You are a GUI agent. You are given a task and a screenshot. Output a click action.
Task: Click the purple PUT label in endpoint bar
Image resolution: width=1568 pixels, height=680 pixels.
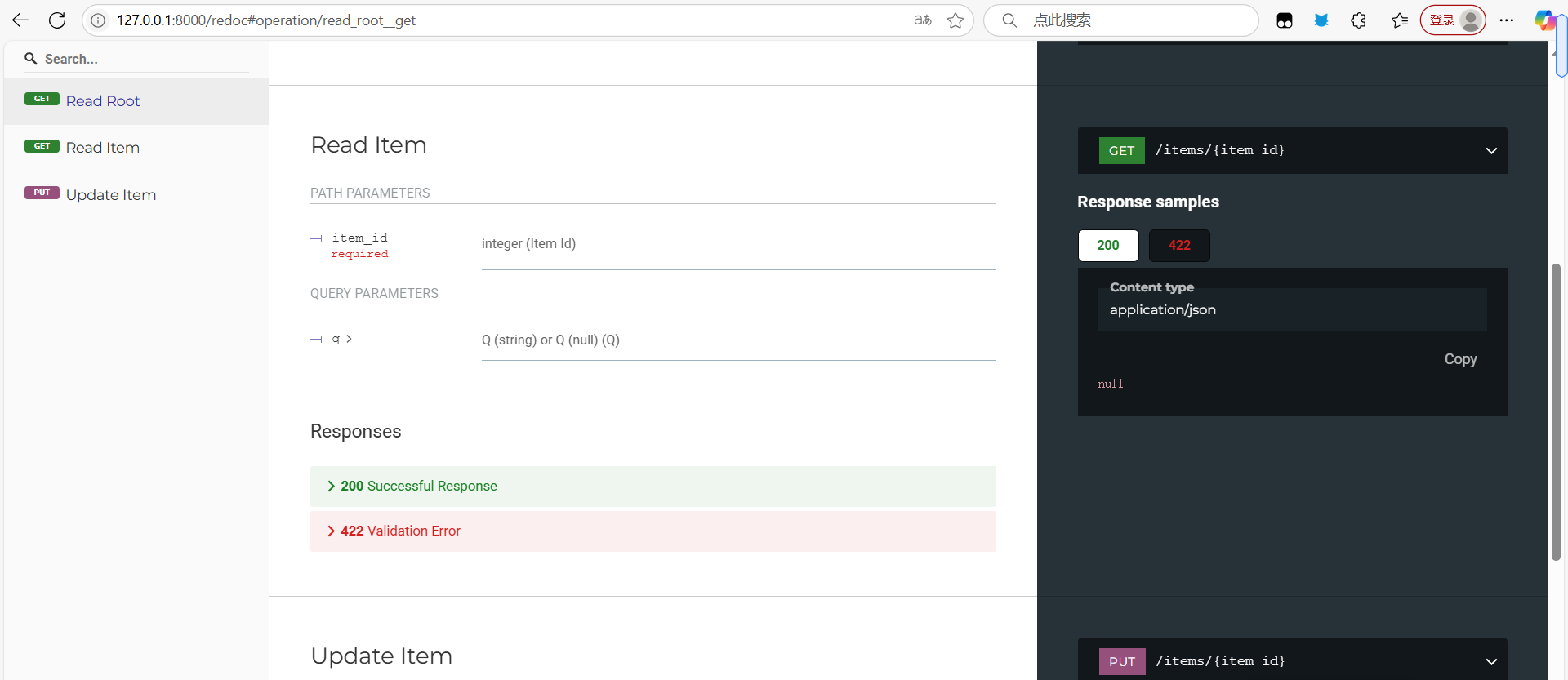1122,661
